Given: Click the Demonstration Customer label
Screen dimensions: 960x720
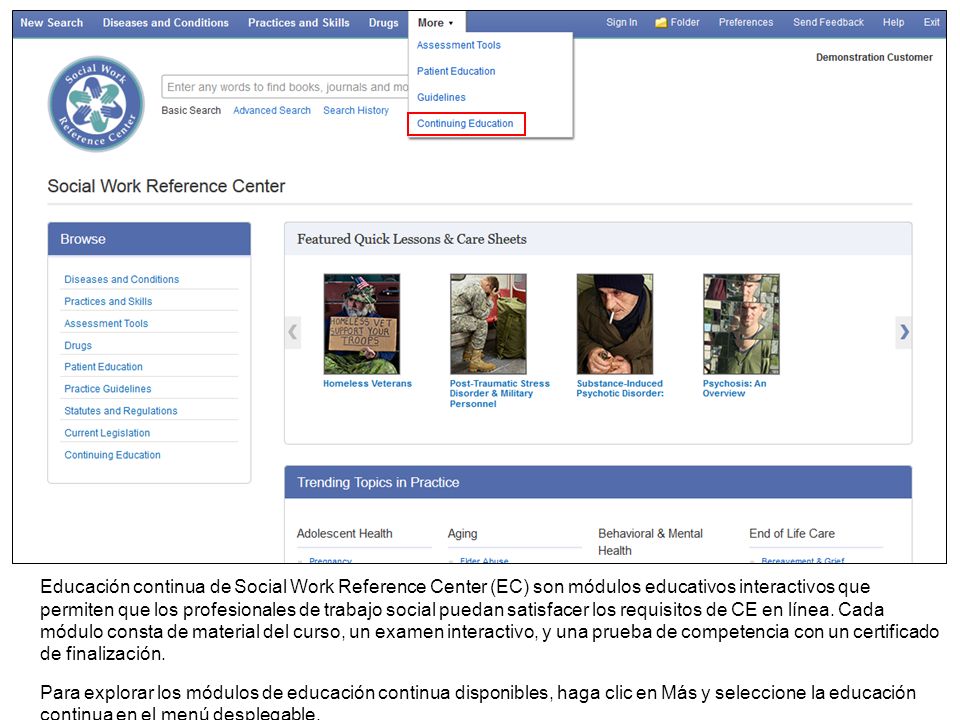Looking at the screenshot, I should click(x=874, y=58).
